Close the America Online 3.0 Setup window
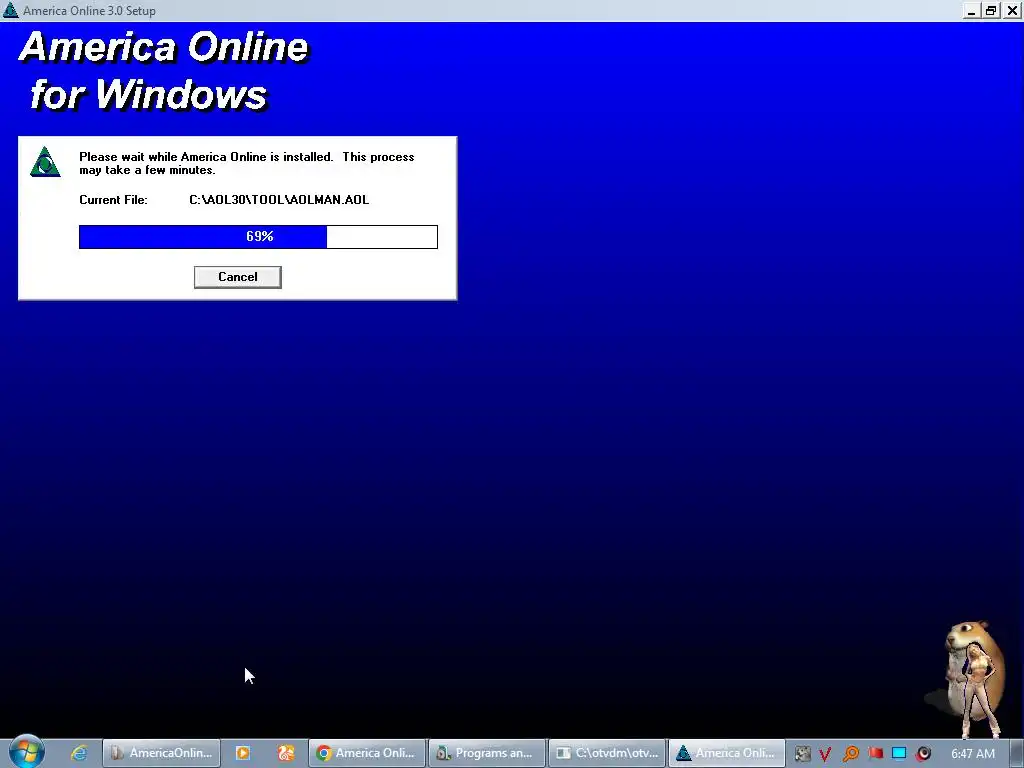The width and height of the screenshot is (1024, 768). click(1012, 10)
